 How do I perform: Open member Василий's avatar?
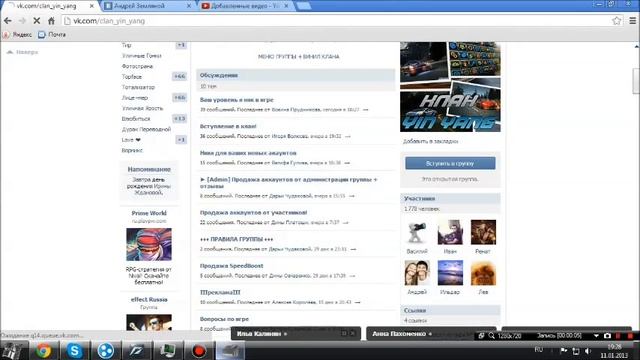point(417,232)
